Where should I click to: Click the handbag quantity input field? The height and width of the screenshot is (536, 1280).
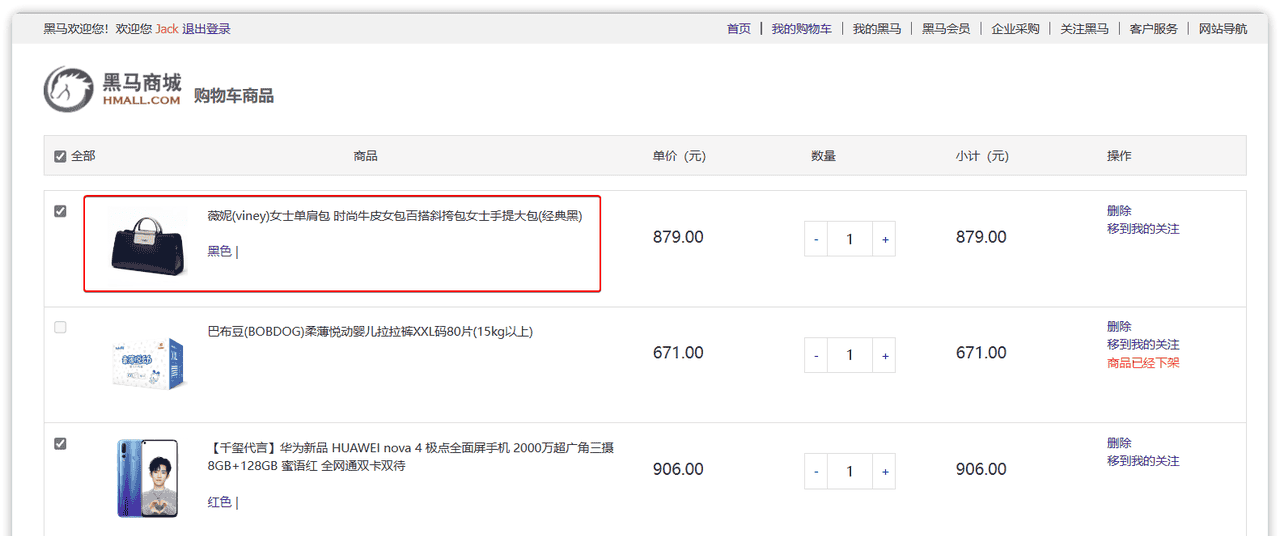(x=850, y=239)
